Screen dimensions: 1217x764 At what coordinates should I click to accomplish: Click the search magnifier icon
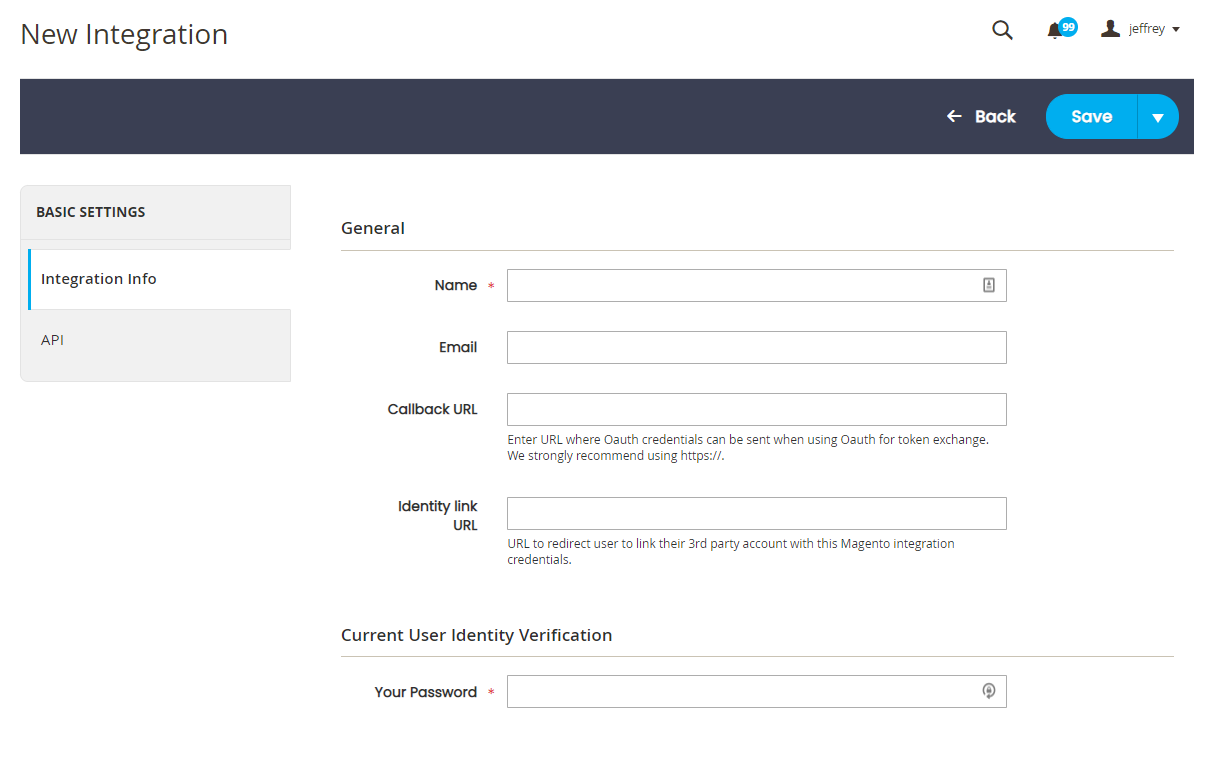coord(1002,30)
